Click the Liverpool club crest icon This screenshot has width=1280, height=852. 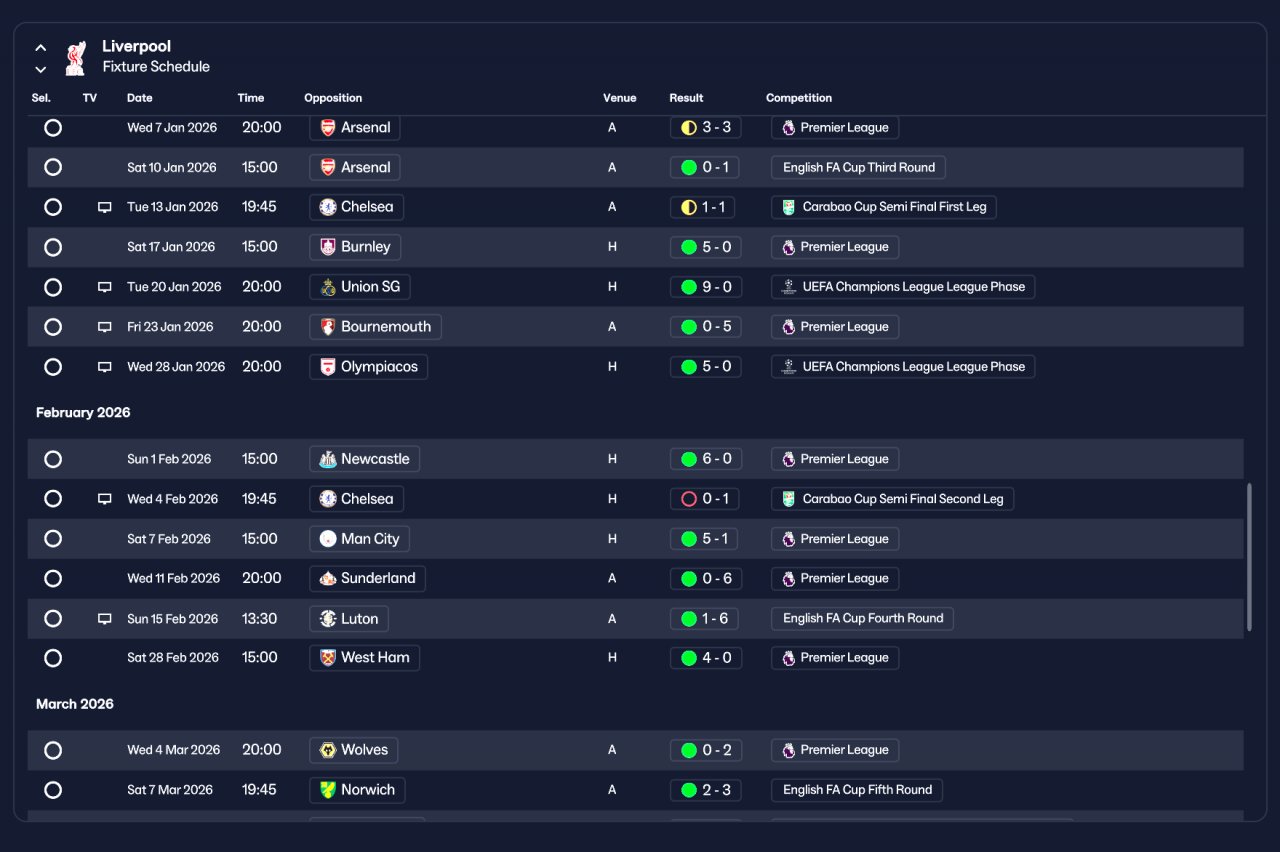75,58
